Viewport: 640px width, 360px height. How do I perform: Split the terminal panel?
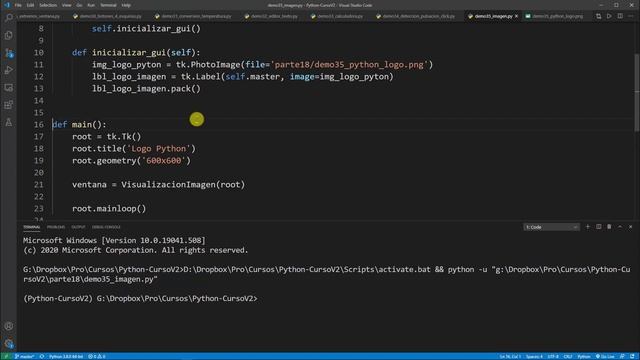click(x=598, y=227)
